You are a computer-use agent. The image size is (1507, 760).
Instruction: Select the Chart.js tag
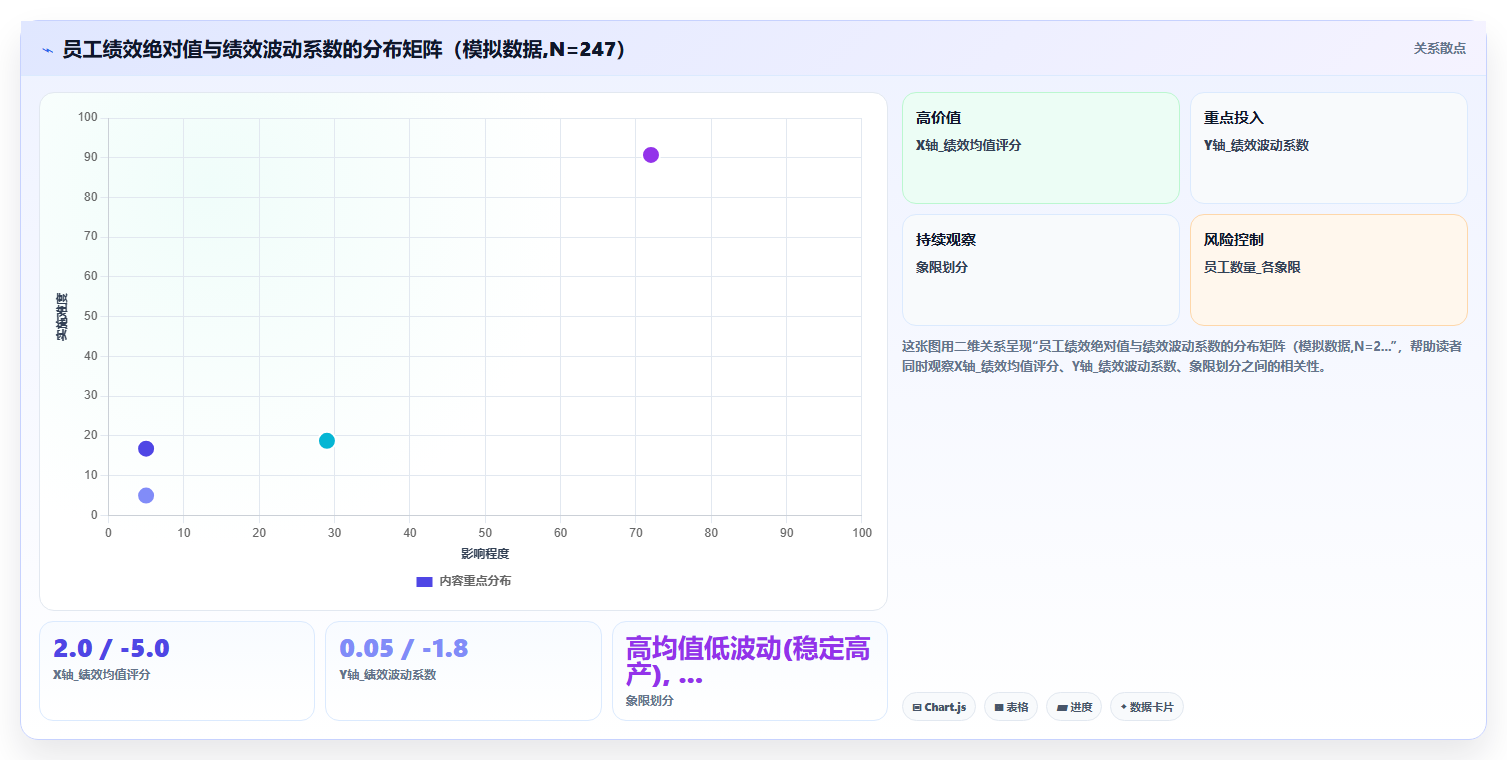(939, 707)
